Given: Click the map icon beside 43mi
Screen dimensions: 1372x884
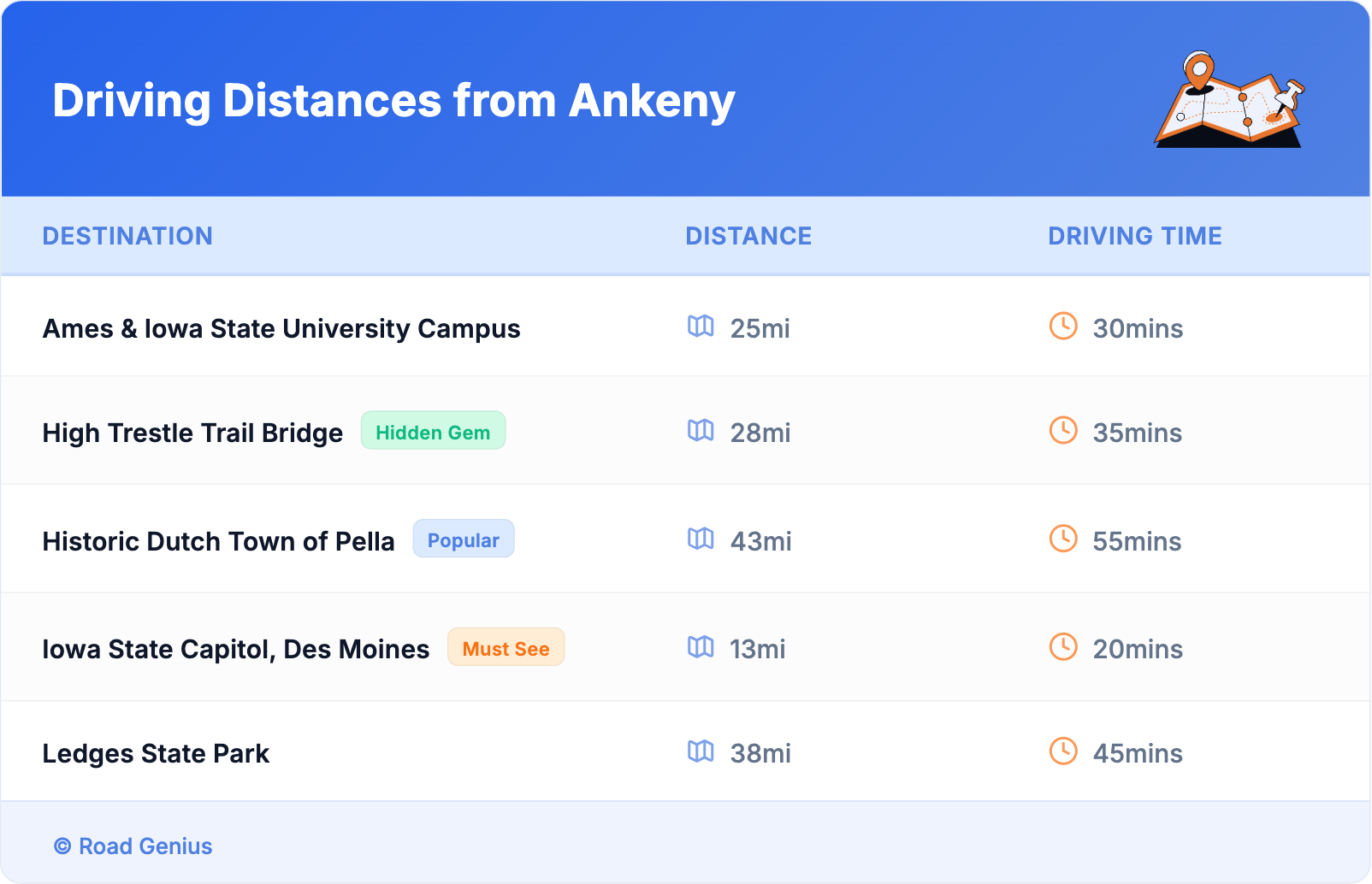Looking at the screenshot, I should (x=701, y=539).
